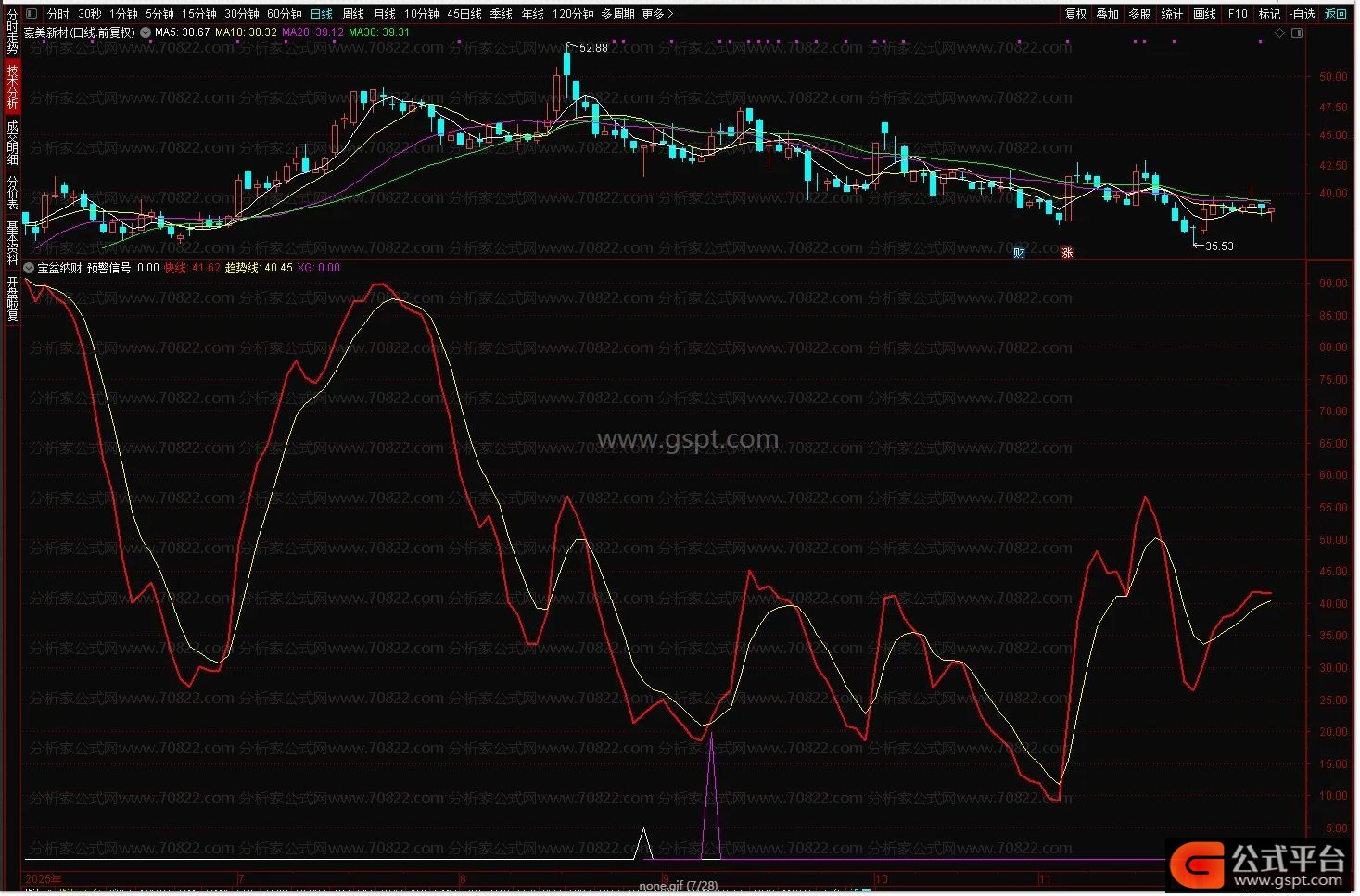Click the 返回 back button
This screenshot has width=1360, height=896.
pyautogui.click(x=1336, y=14)
